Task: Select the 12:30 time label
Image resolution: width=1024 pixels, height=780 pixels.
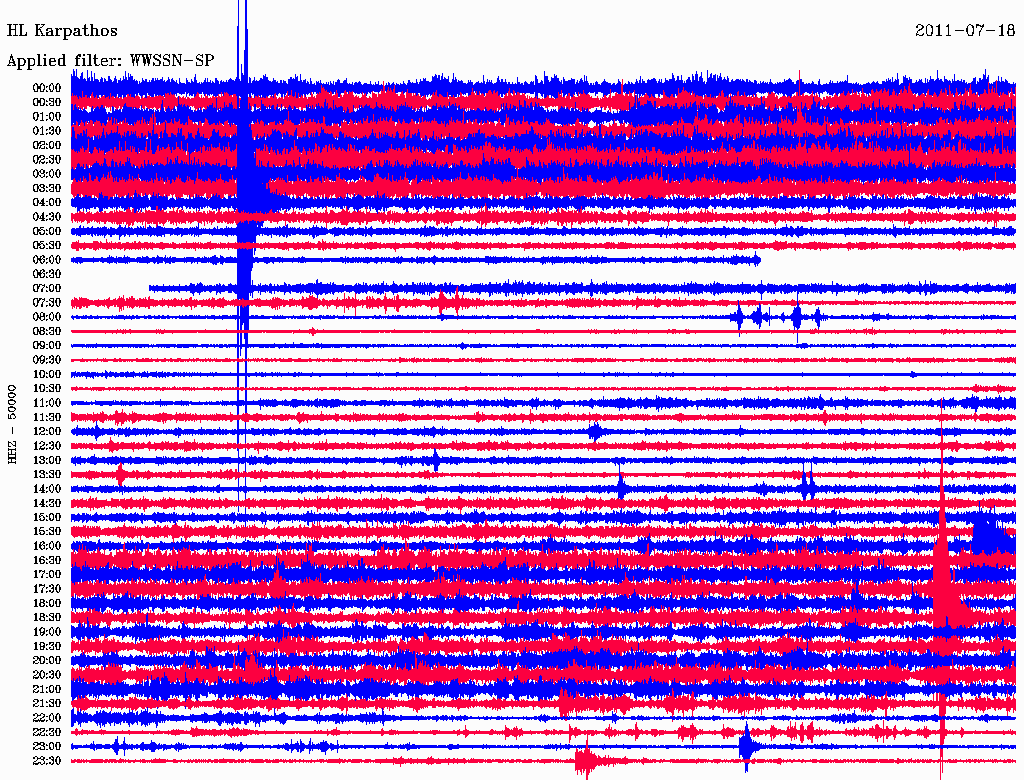Action: (47, 446)
